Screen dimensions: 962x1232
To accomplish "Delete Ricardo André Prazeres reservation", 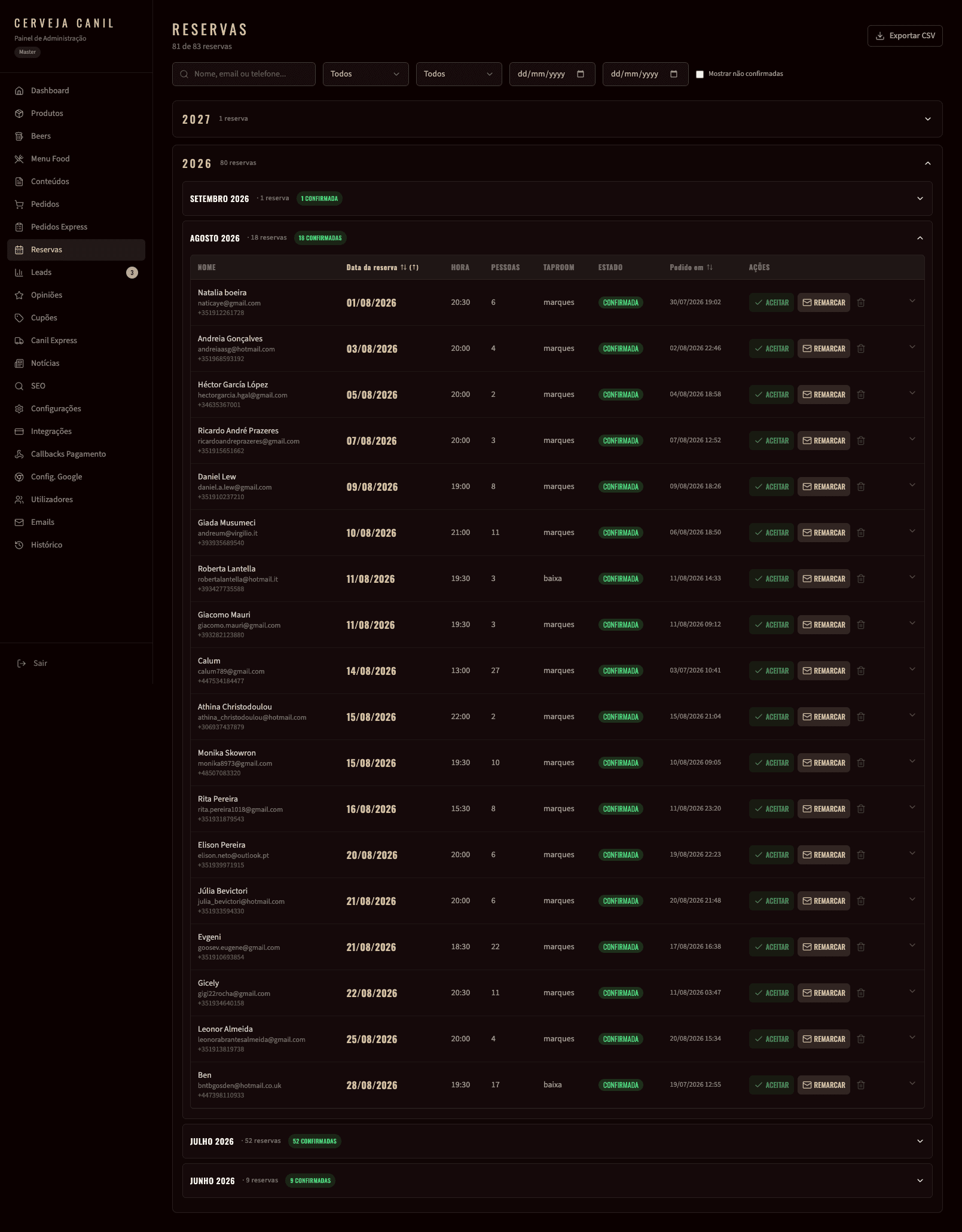I will tap(861, 441).
